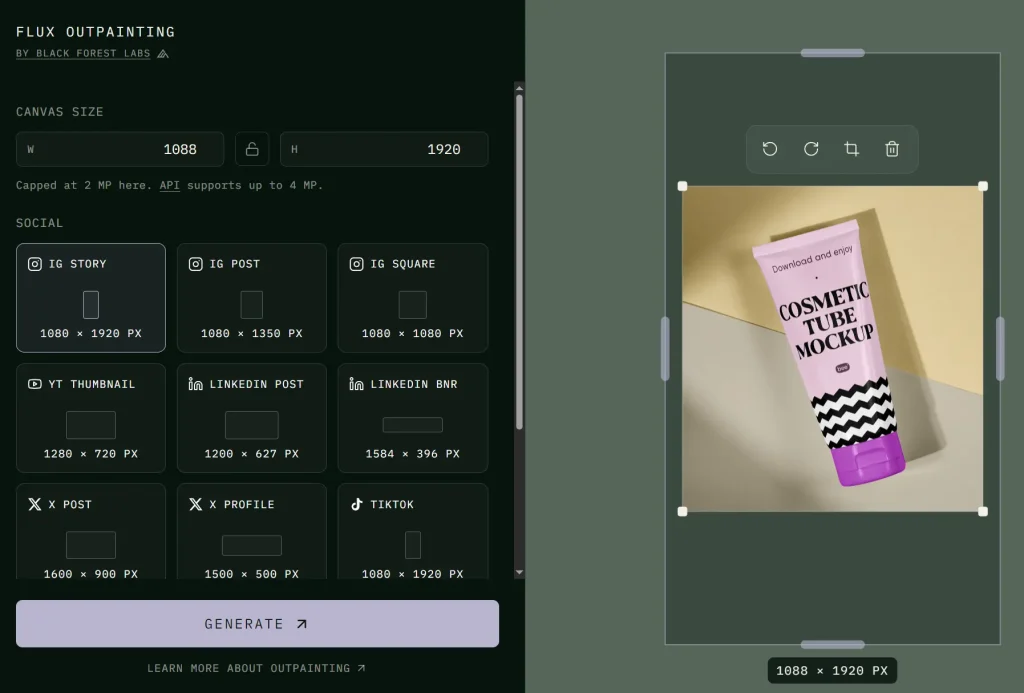Image resolution: width=1024 pixels, height=693 pixels.
Task: Click the Generate button
Action: click(257, 624)
